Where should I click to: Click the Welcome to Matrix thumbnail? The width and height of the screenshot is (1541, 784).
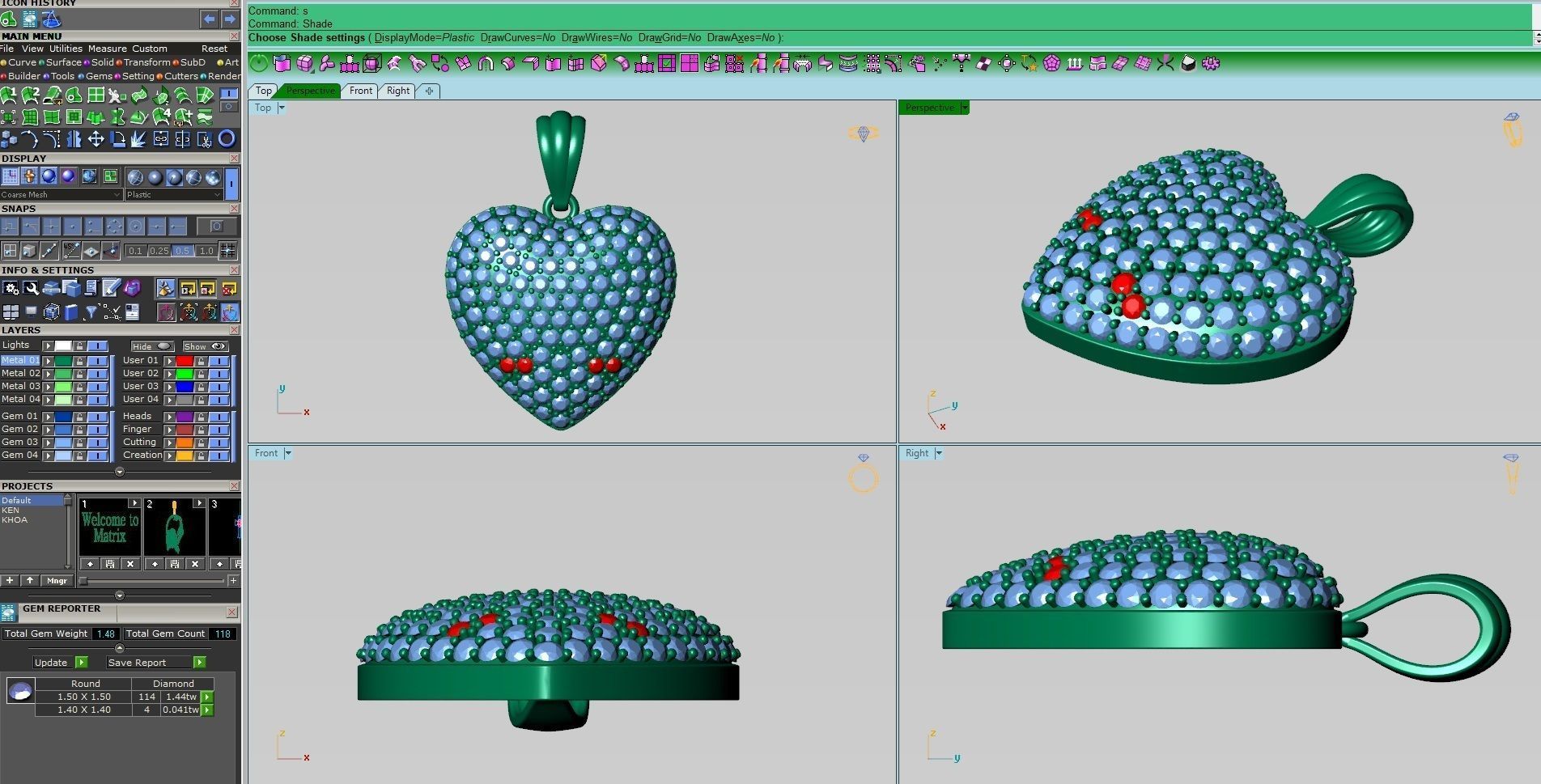(x=109, y=528)
